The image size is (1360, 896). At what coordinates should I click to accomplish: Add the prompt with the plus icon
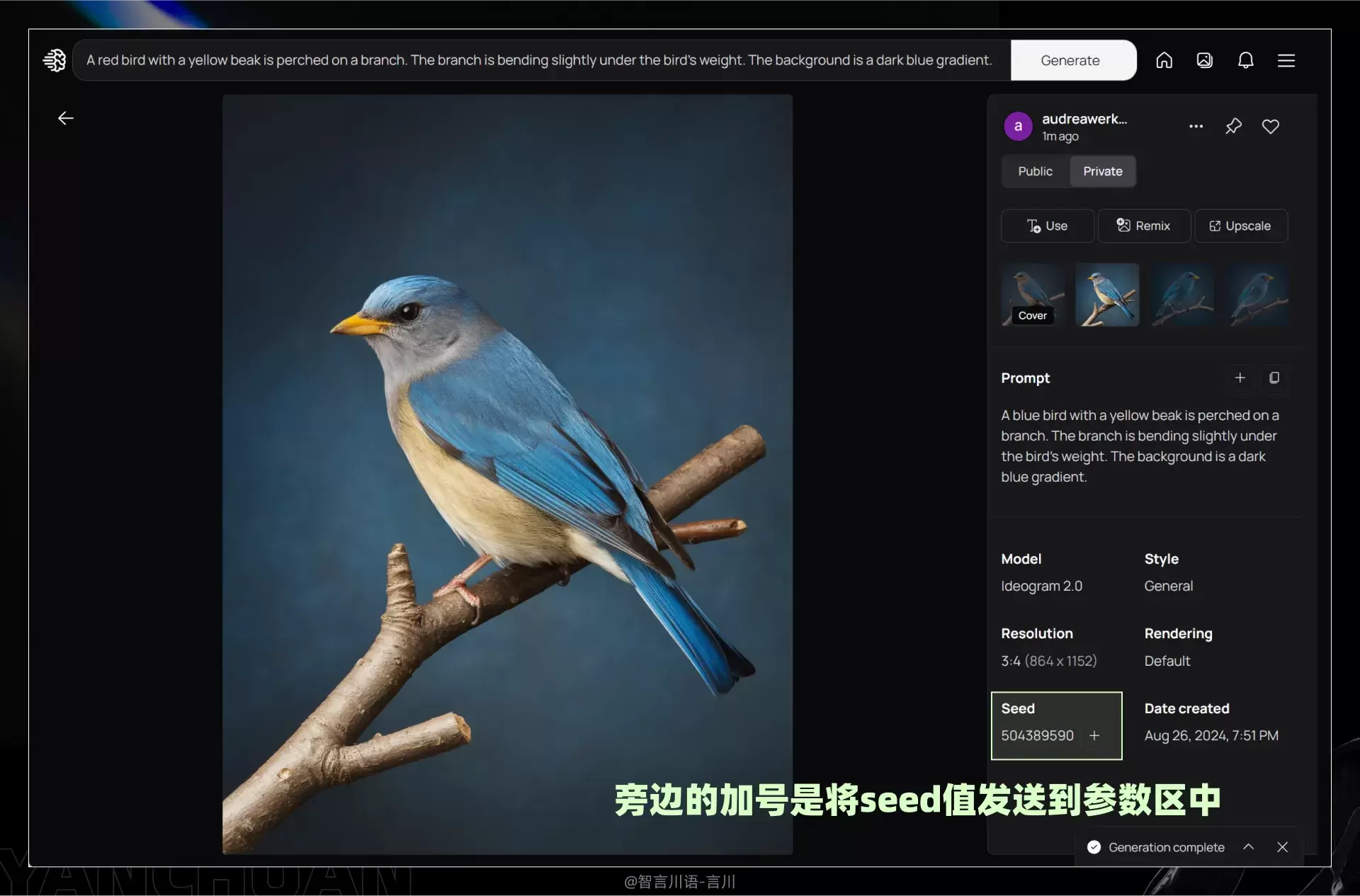pyautogui.click(x=1240, y=378)
